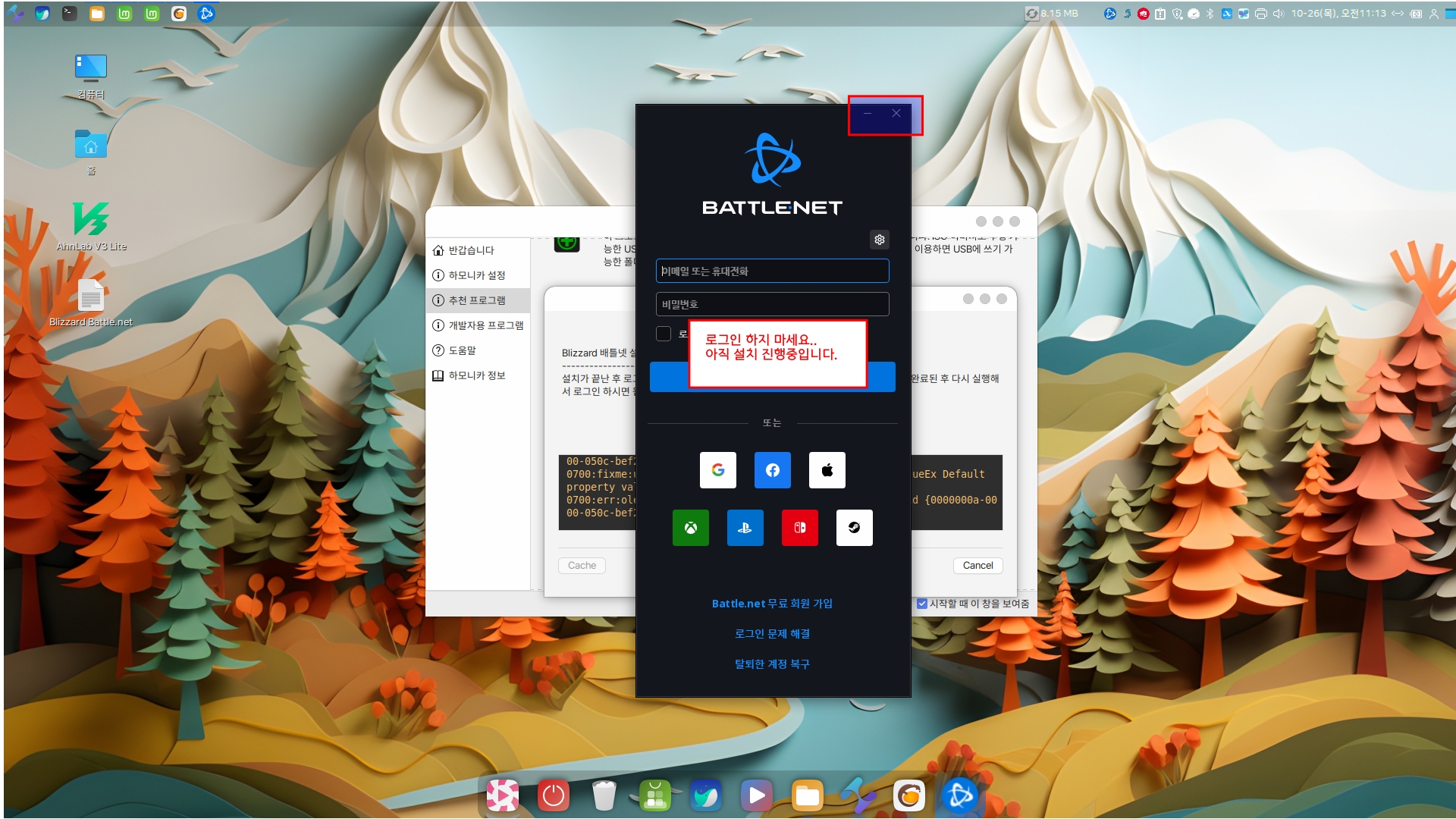Choose Xbox login icon
Image resolution: width=1456 pixels, height=819 pixels.
(690, 528)
